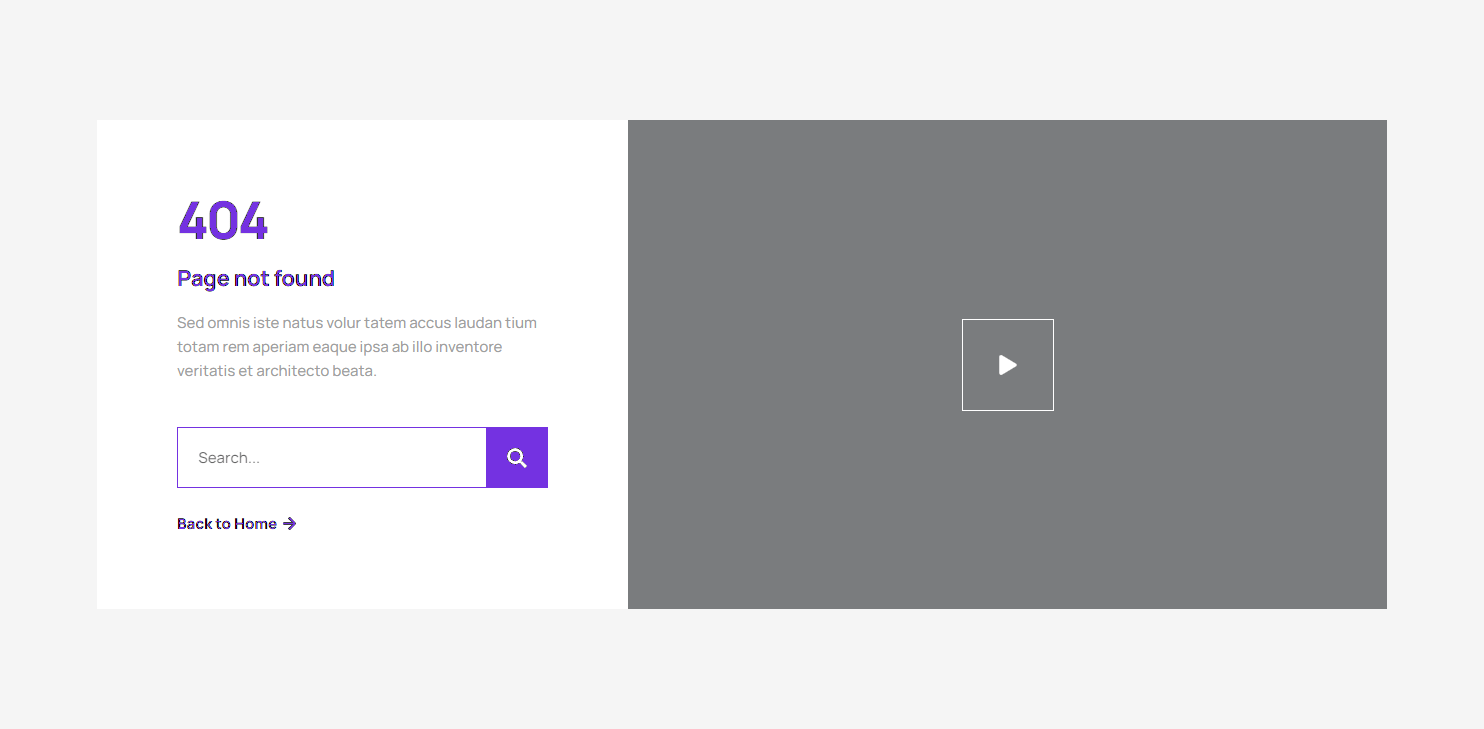This screenshot has width=1484, height=729.
Task: Navigate home via the Back to Home text
Action: point(226,523)
